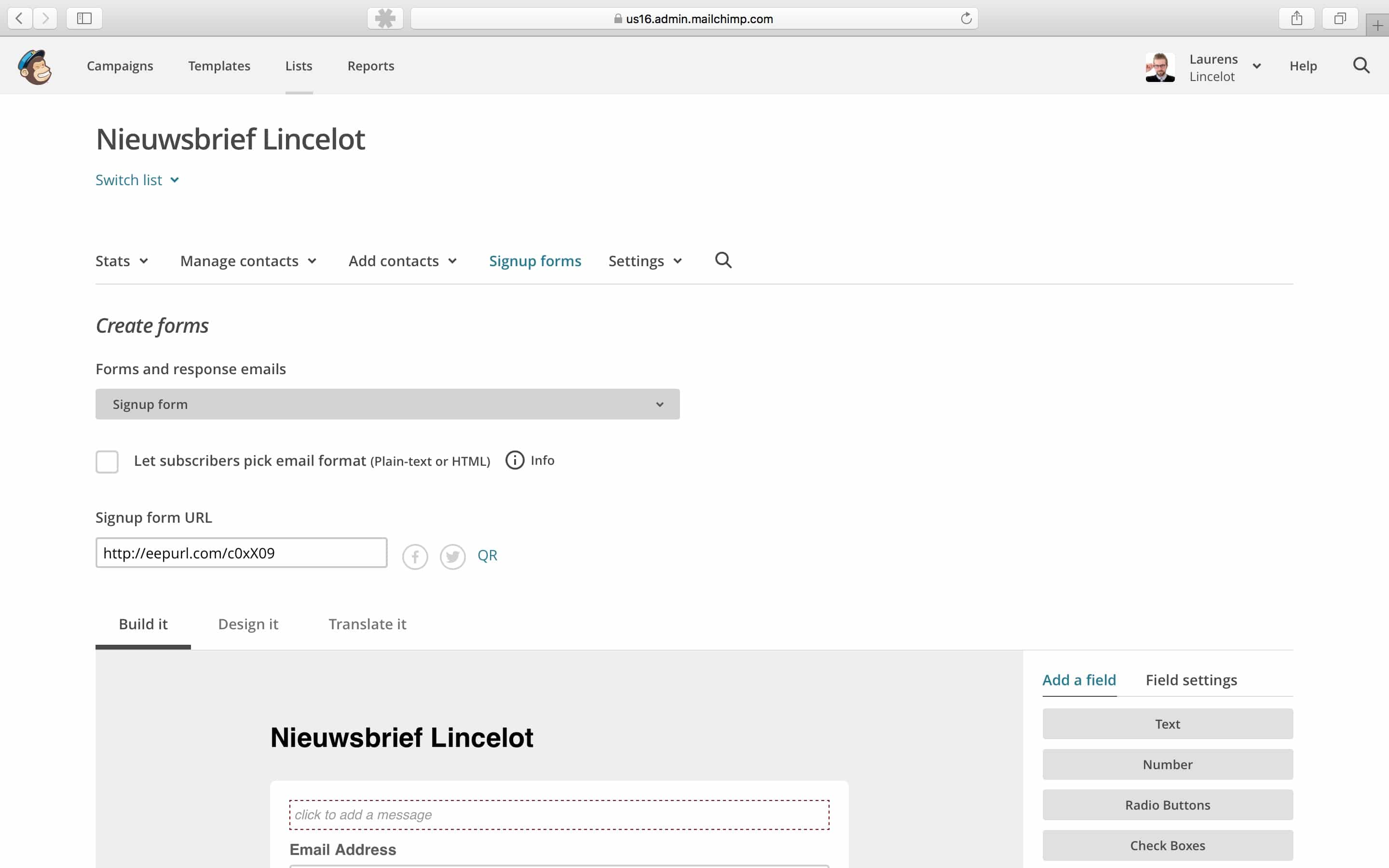Click the Info circle icon

tap(515, 461)
